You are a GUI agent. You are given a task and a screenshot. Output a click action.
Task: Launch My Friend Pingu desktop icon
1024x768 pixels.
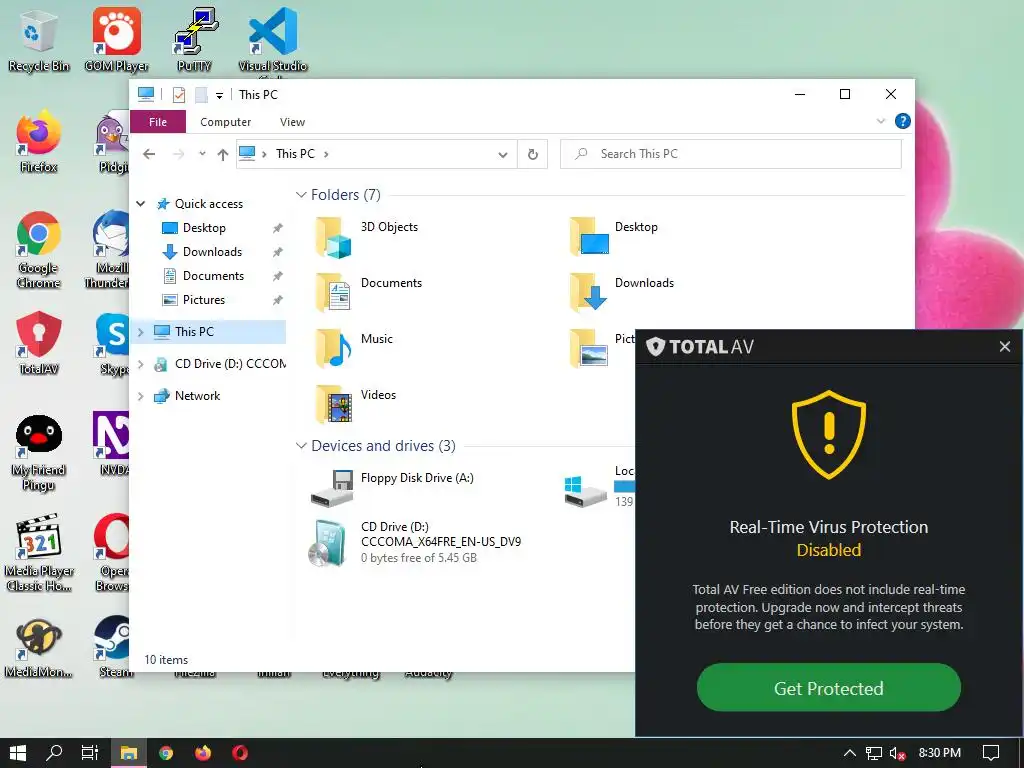coord(39,452)
